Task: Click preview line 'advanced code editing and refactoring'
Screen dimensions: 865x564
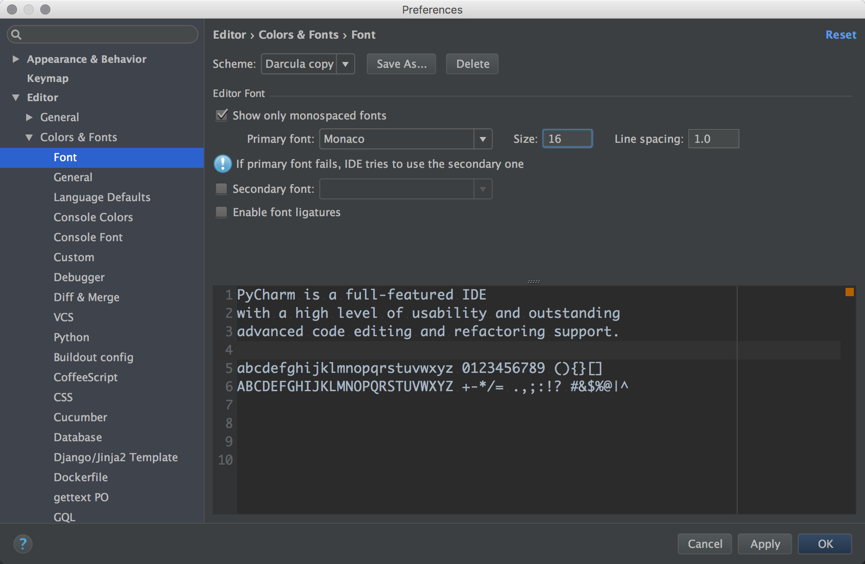Action: tap(428, 332)
